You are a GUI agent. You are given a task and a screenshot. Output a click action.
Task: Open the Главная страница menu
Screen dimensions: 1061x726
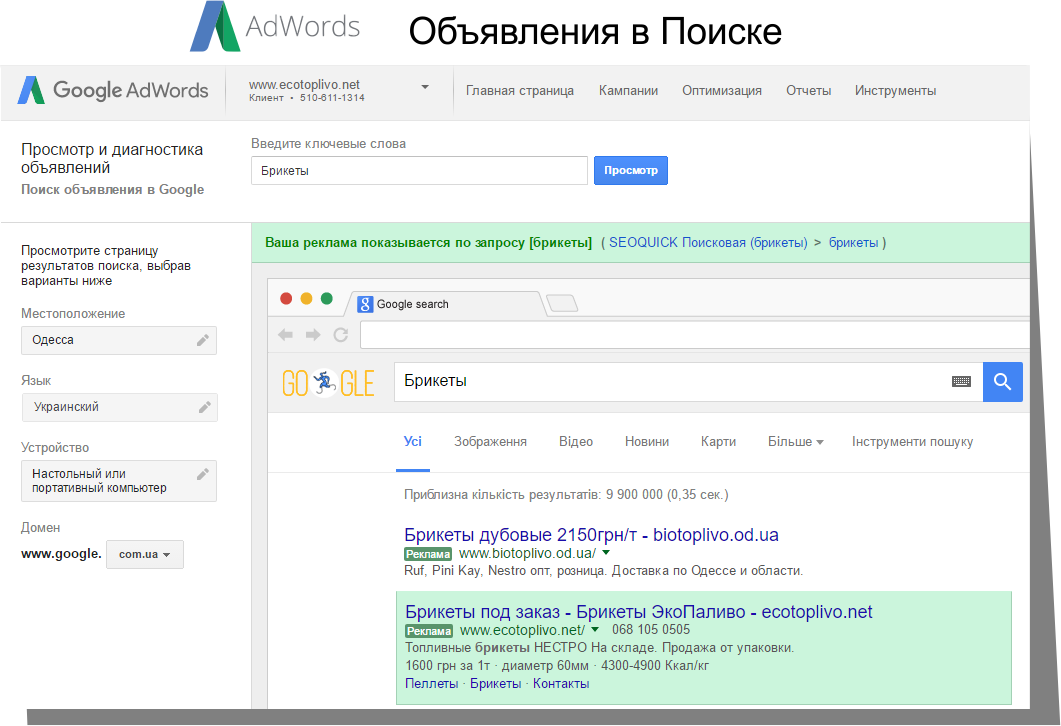[x=520, y=91]
